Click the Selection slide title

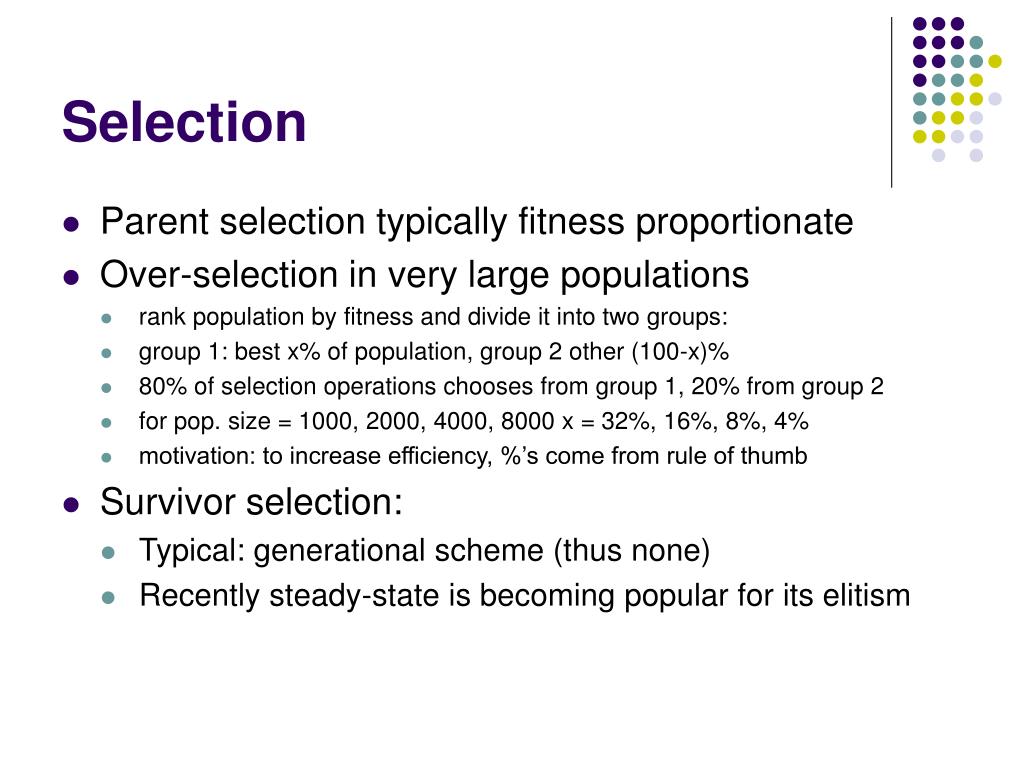tap(184, 123)
